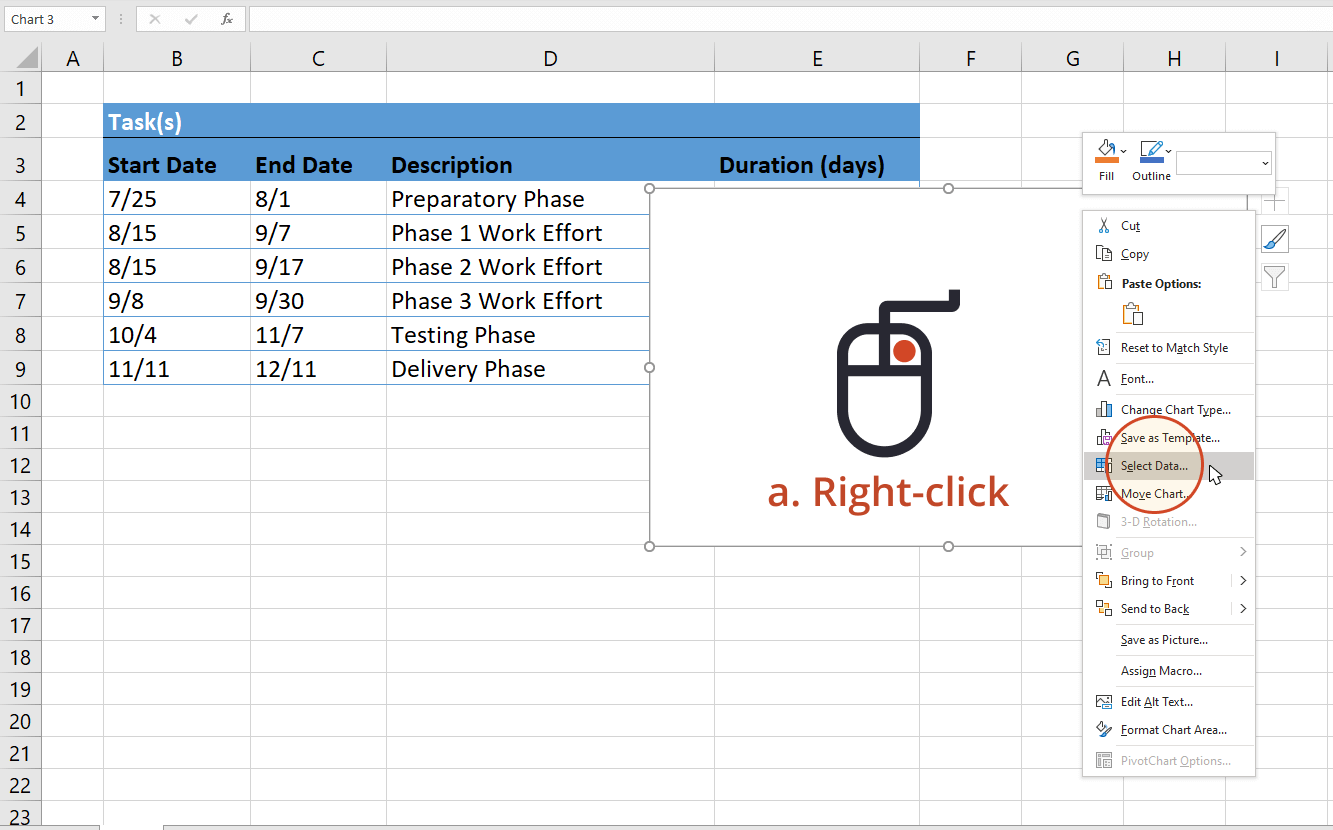Click the Chart Filters funnel icon
The image size is (1333, 830).
point(1274,277)
